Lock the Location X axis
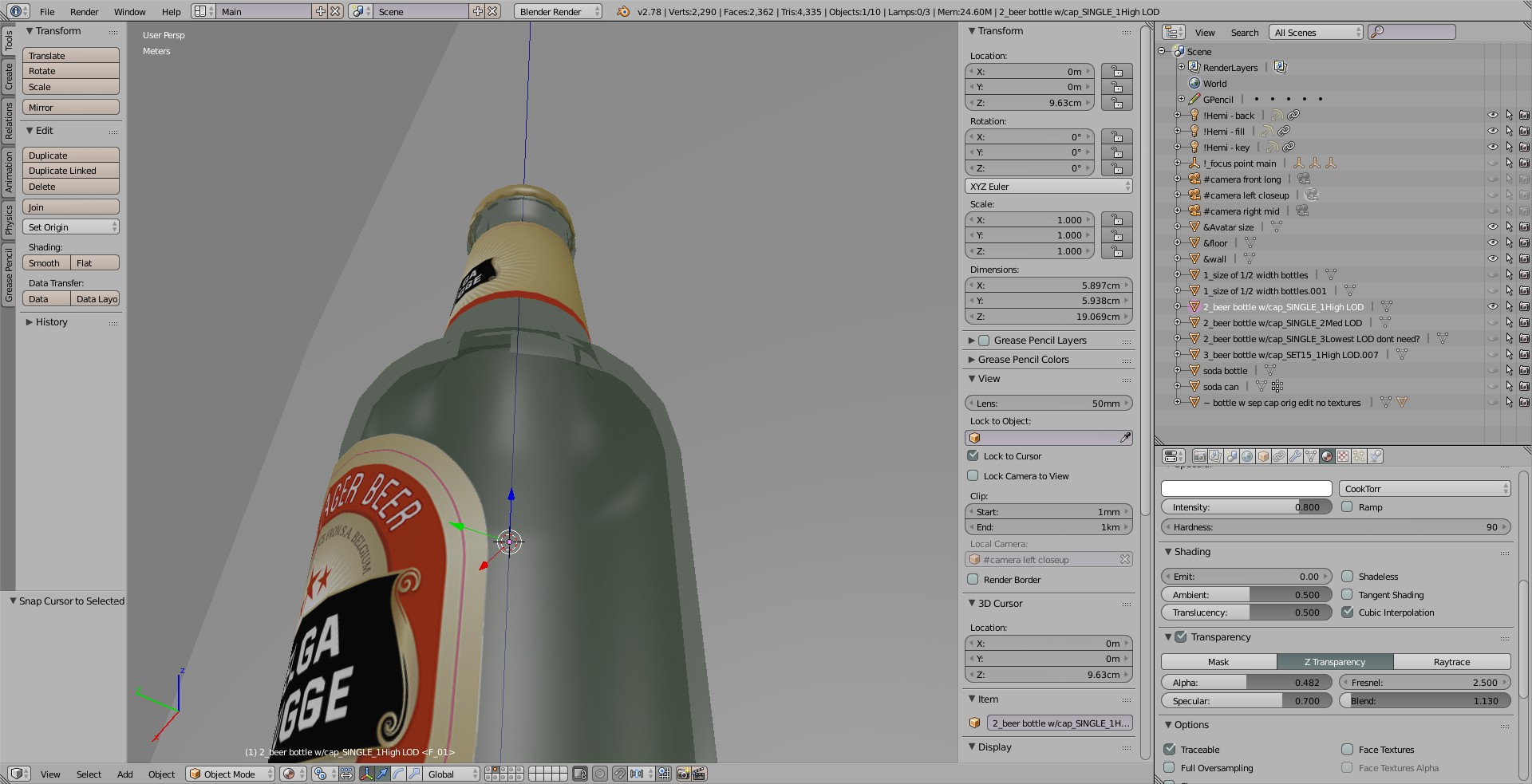1532x784 pixels. click(1117, 72)
